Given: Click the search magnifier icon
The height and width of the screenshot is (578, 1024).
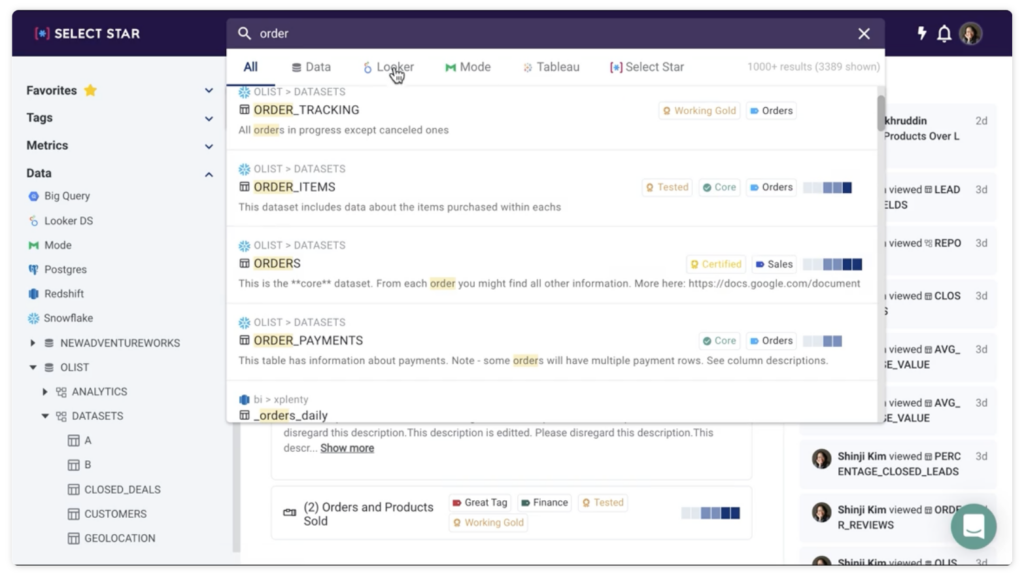Looking at the screenshot, I should coord(244,33).
